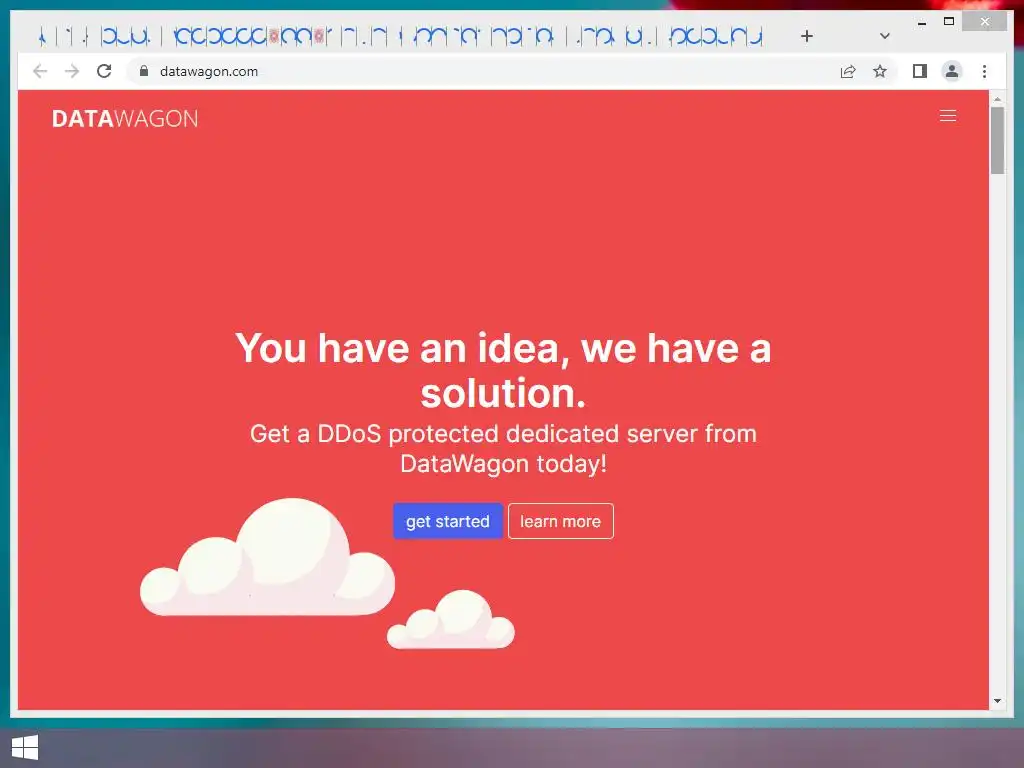Minimize the browser window
Screen dimensions: 1024x768
point(921,22)
